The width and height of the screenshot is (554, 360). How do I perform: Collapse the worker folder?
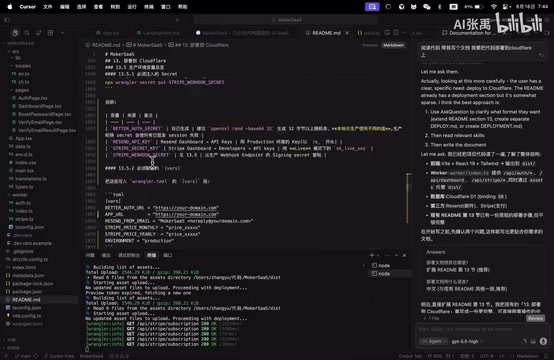click(20, 195)
